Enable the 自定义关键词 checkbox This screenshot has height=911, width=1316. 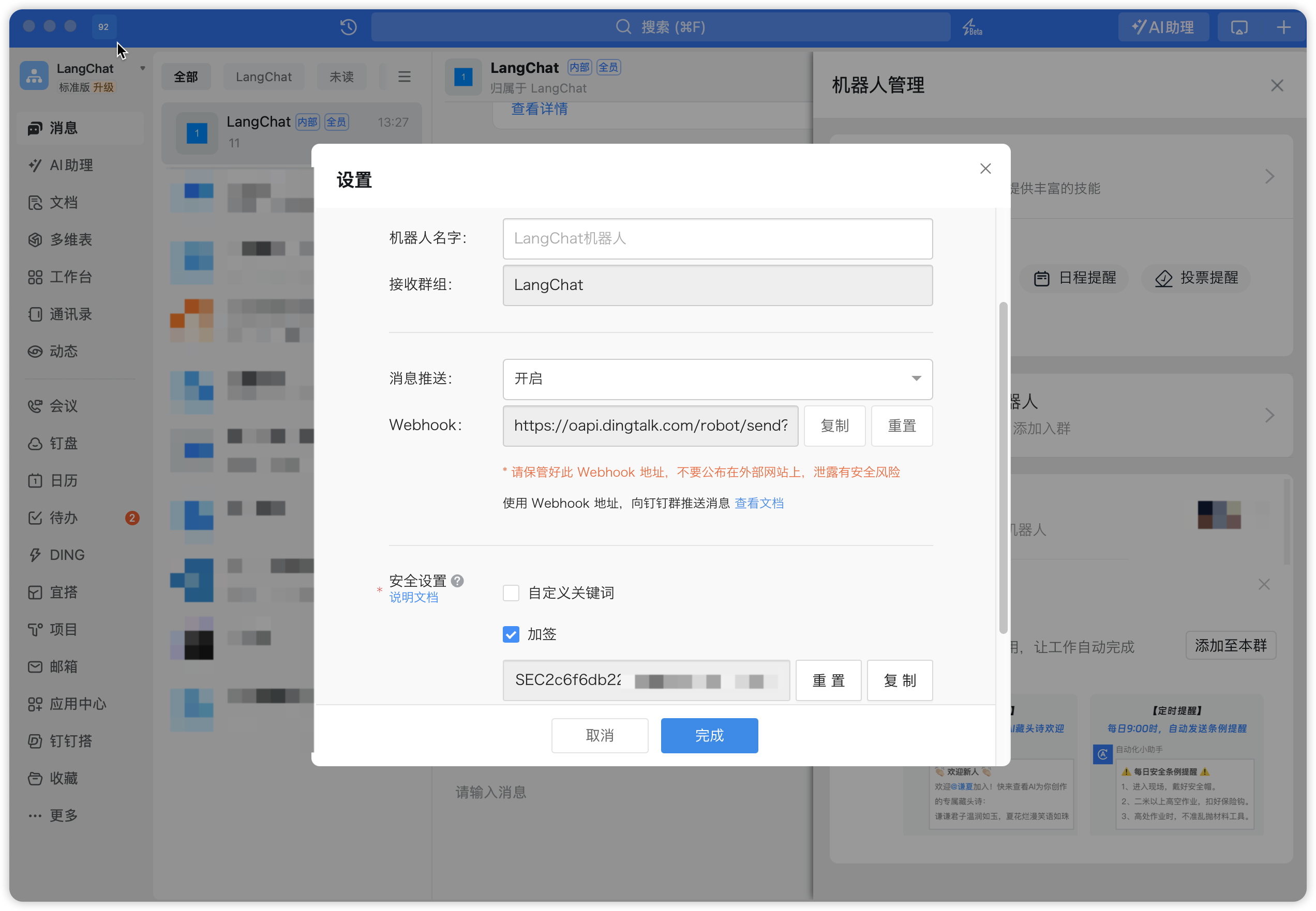pos(511,593)
